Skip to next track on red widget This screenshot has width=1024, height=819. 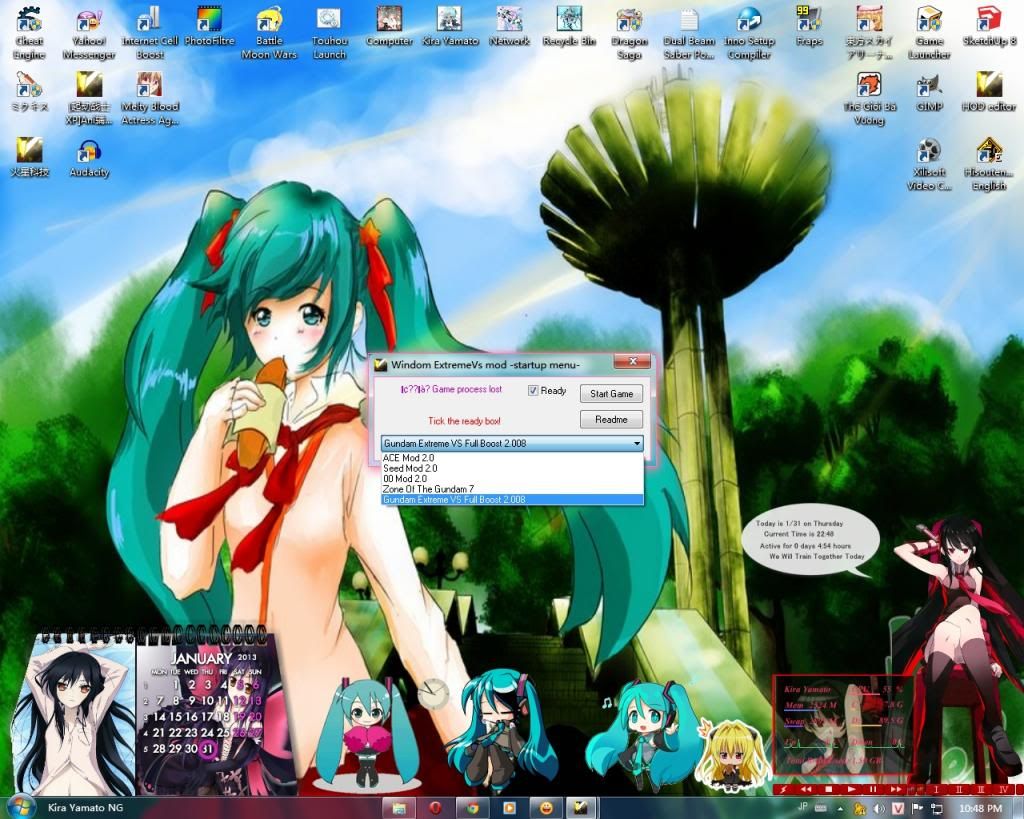tap(895, 789)
